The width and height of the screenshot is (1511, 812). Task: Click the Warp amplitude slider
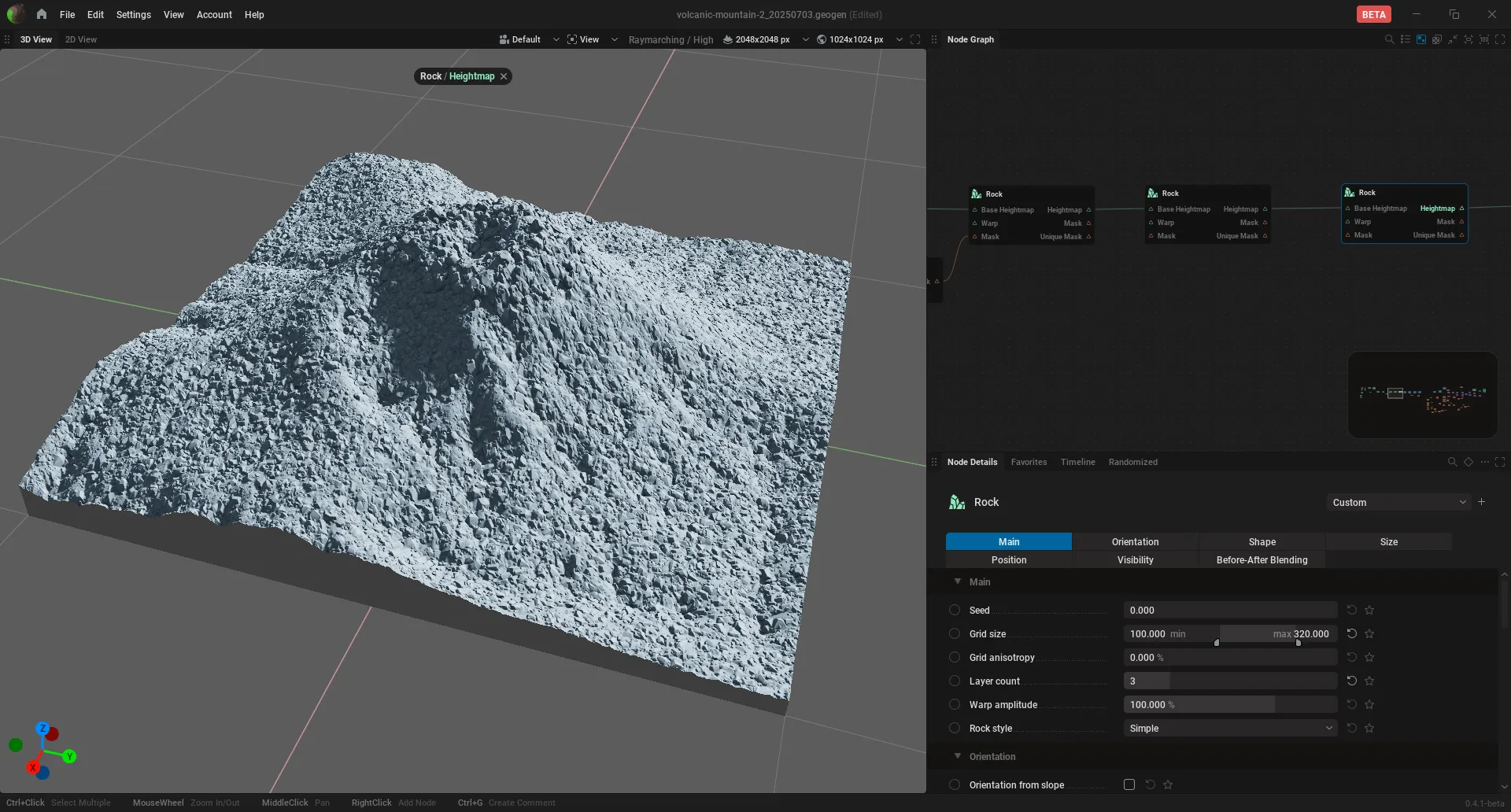[x=1230, y=704]
